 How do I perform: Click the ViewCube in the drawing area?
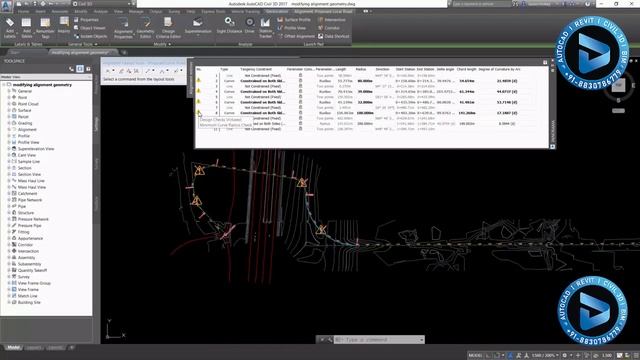[x=619, y=86]
